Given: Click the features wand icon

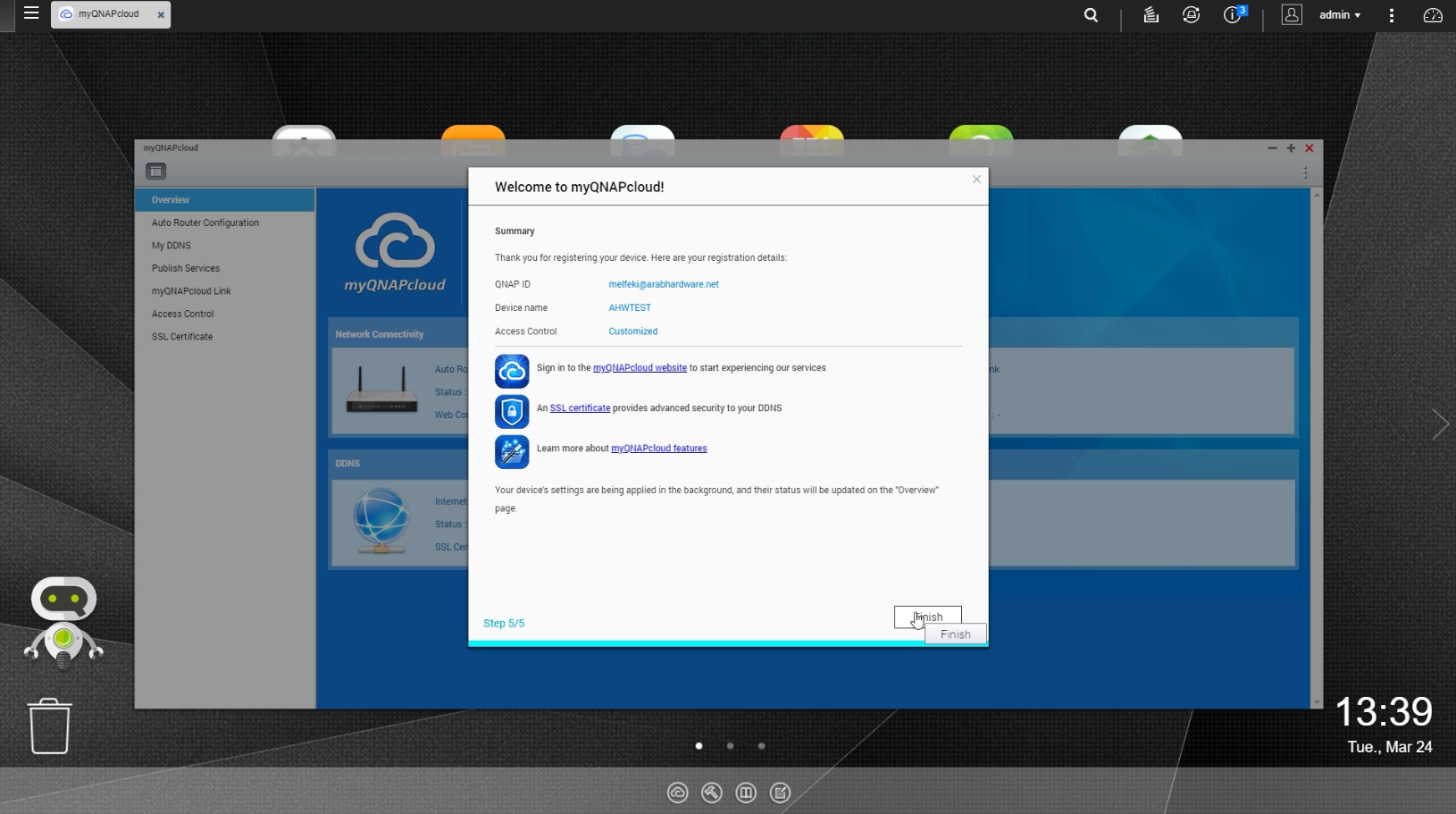Looking at the screenshot, I should tap(512, 452).
